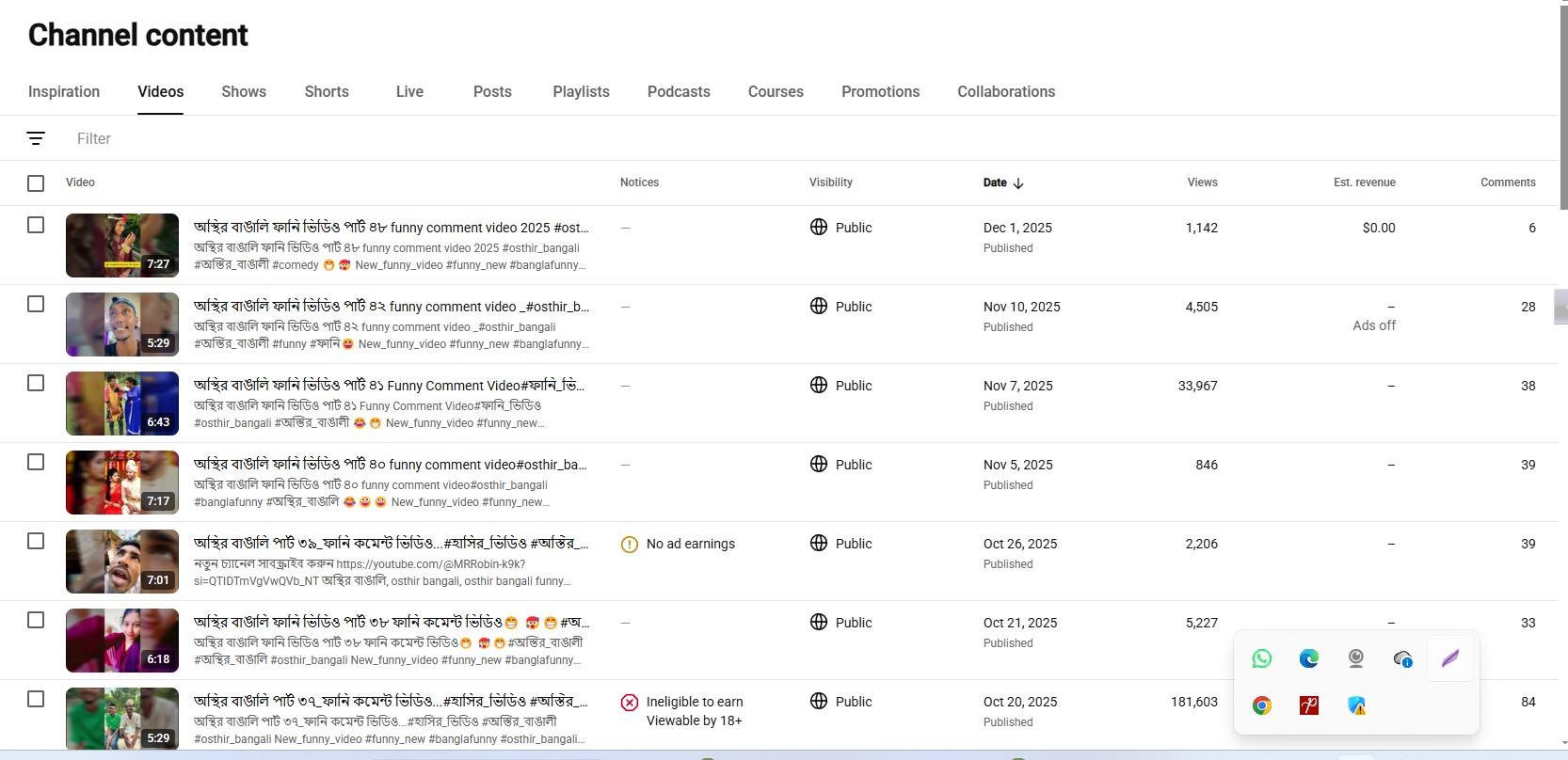Open video title পার্ট ৪১ Funny Comment Video
Screen dimensions: 1568x760
[389, 385]
